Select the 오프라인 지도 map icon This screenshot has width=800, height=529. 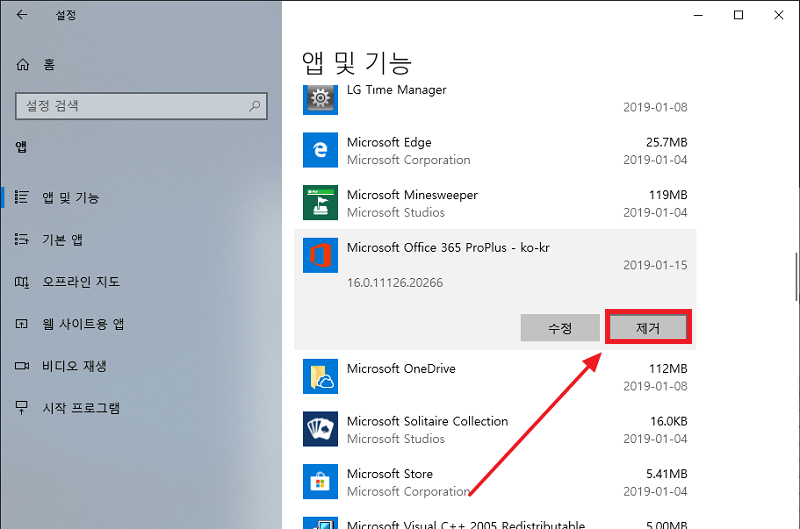(21, 282)
